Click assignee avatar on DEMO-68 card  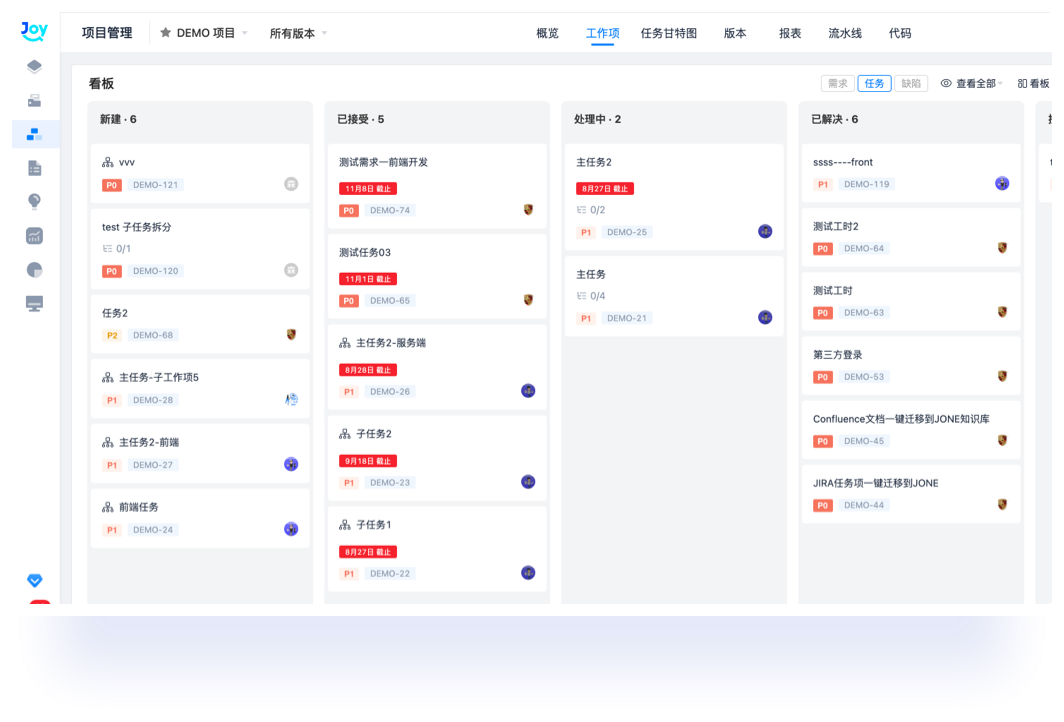(x=291, y=335)
